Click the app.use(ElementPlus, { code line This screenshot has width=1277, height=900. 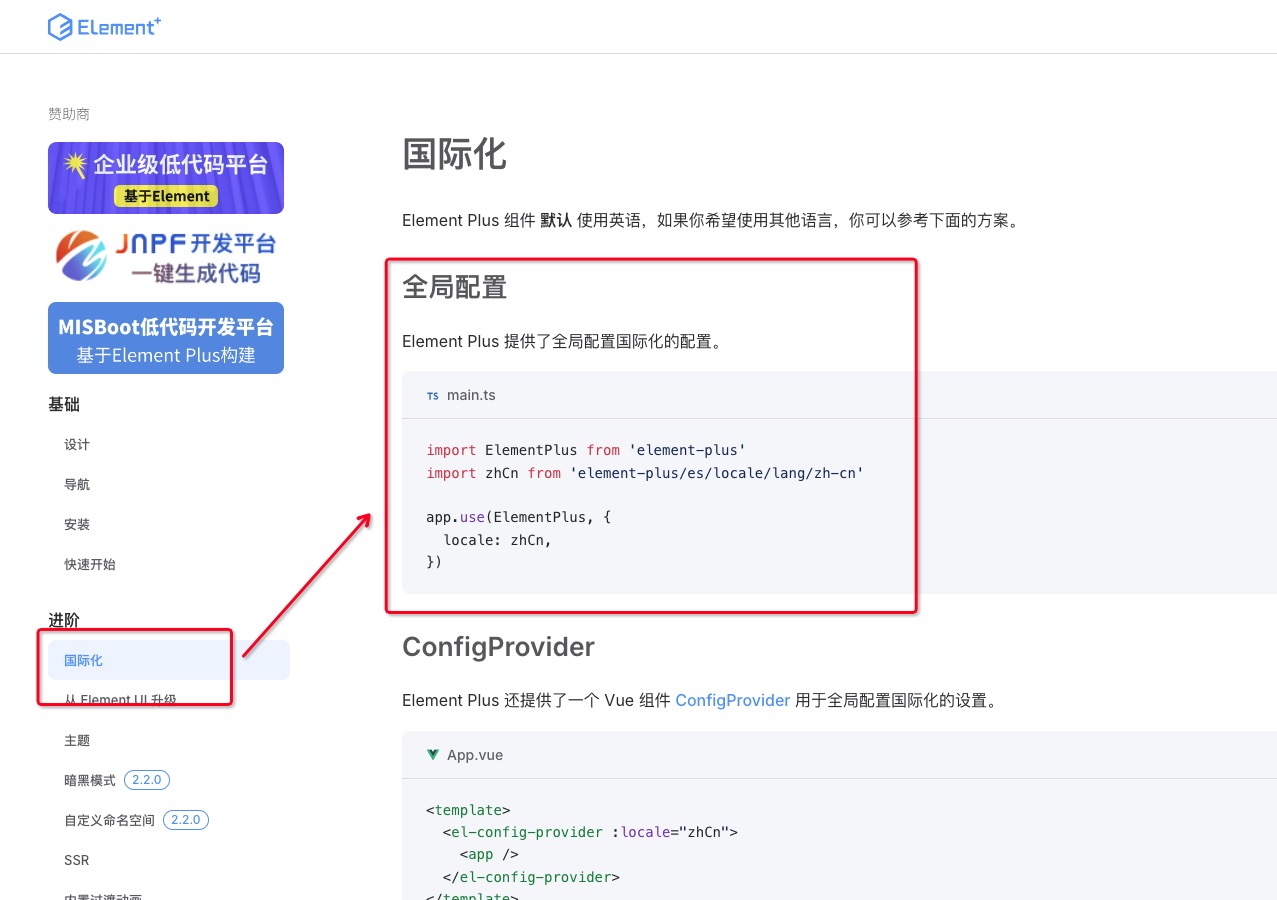click(518, 517)
